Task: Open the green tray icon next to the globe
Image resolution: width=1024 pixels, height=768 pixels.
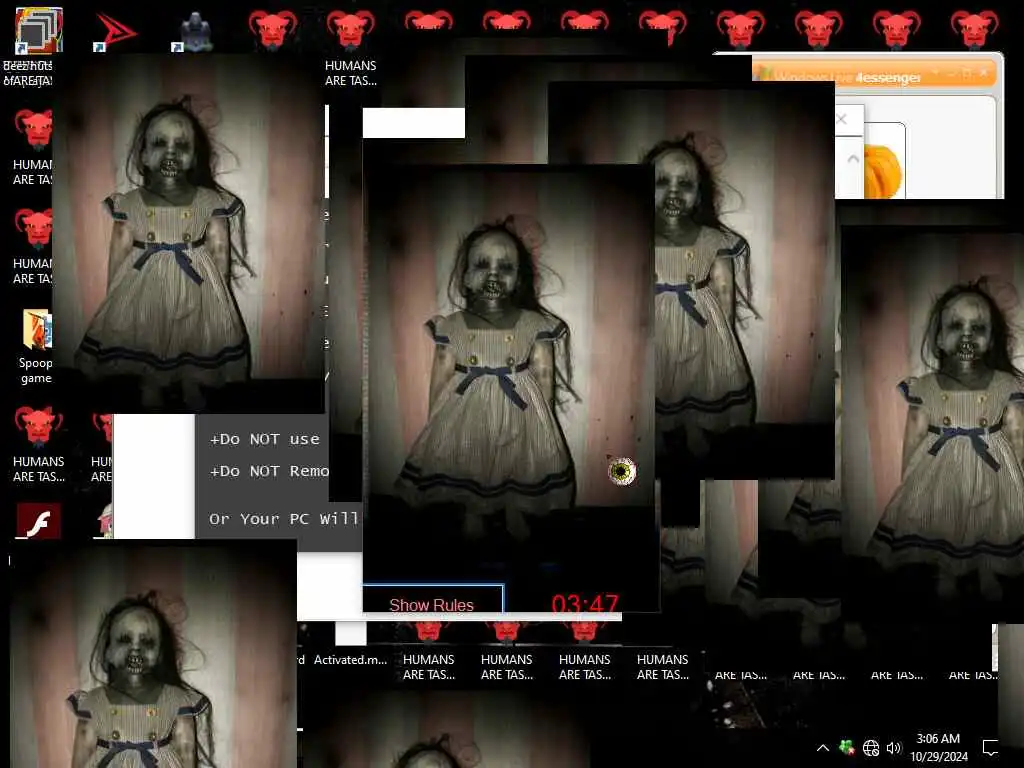Action: 847,747
